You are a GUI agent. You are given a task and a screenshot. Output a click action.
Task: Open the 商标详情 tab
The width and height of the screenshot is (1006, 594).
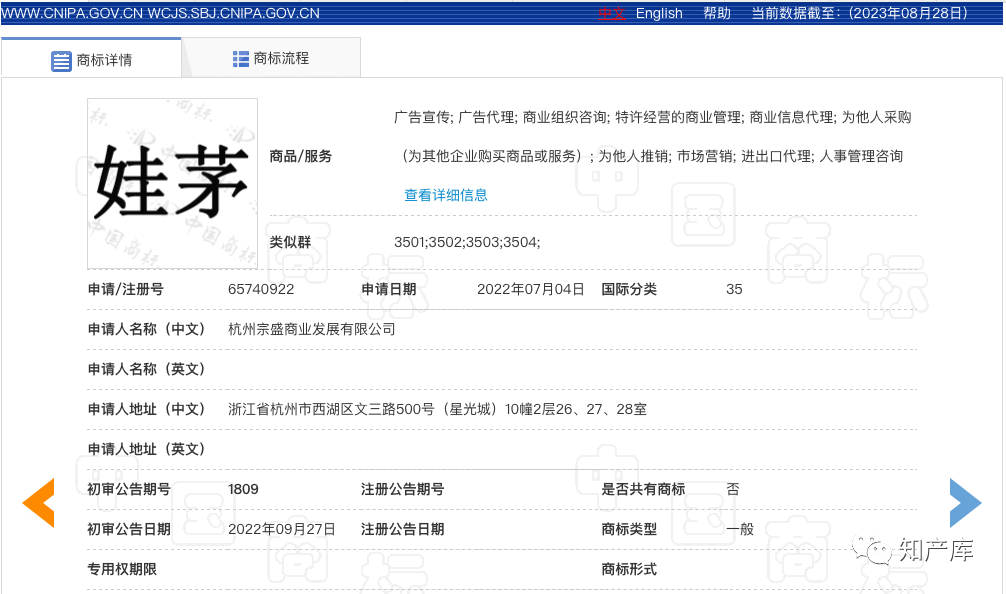pyautogui.click(x=104, y=60)
